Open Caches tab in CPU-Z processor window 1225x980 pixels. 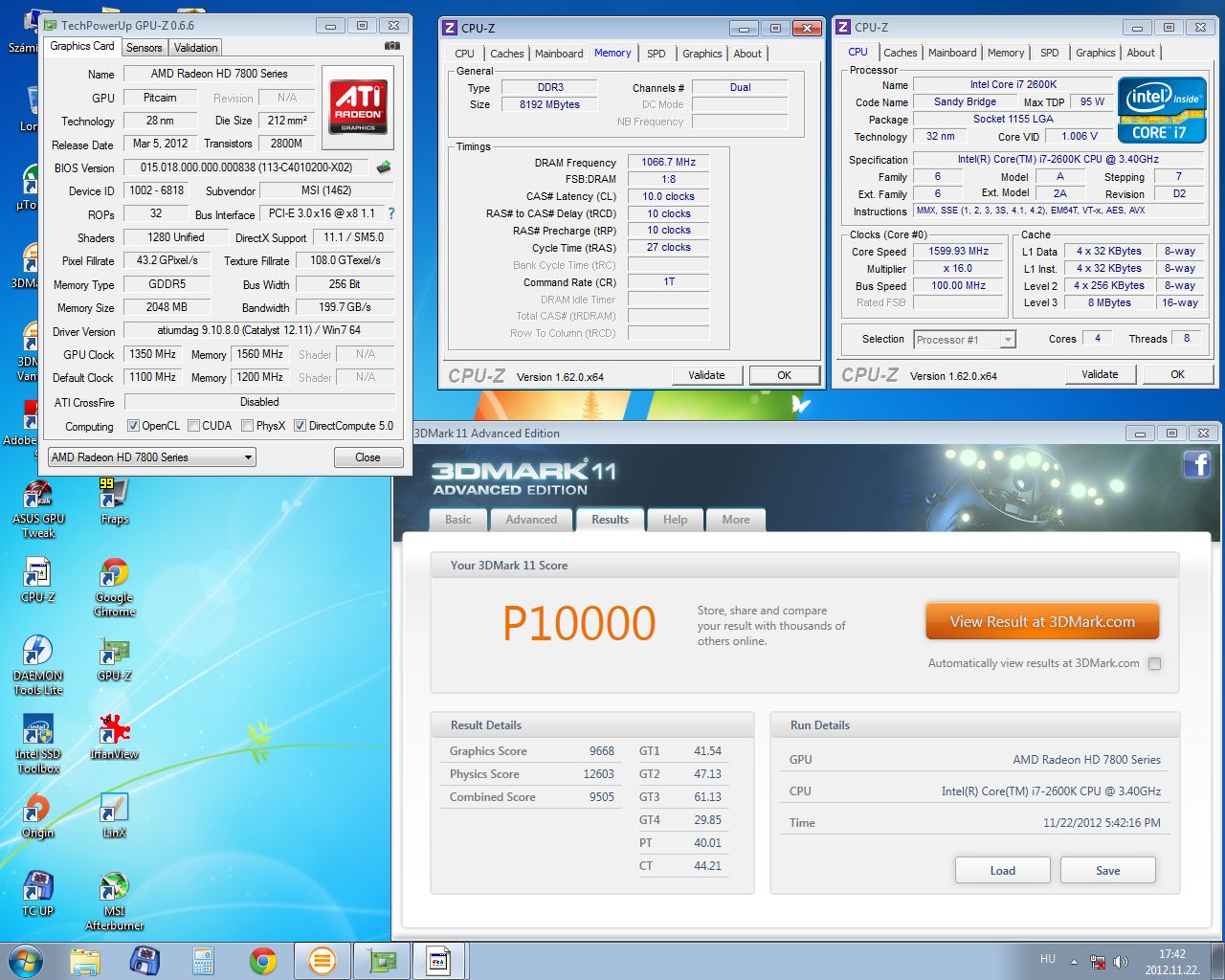pos(901,53)
